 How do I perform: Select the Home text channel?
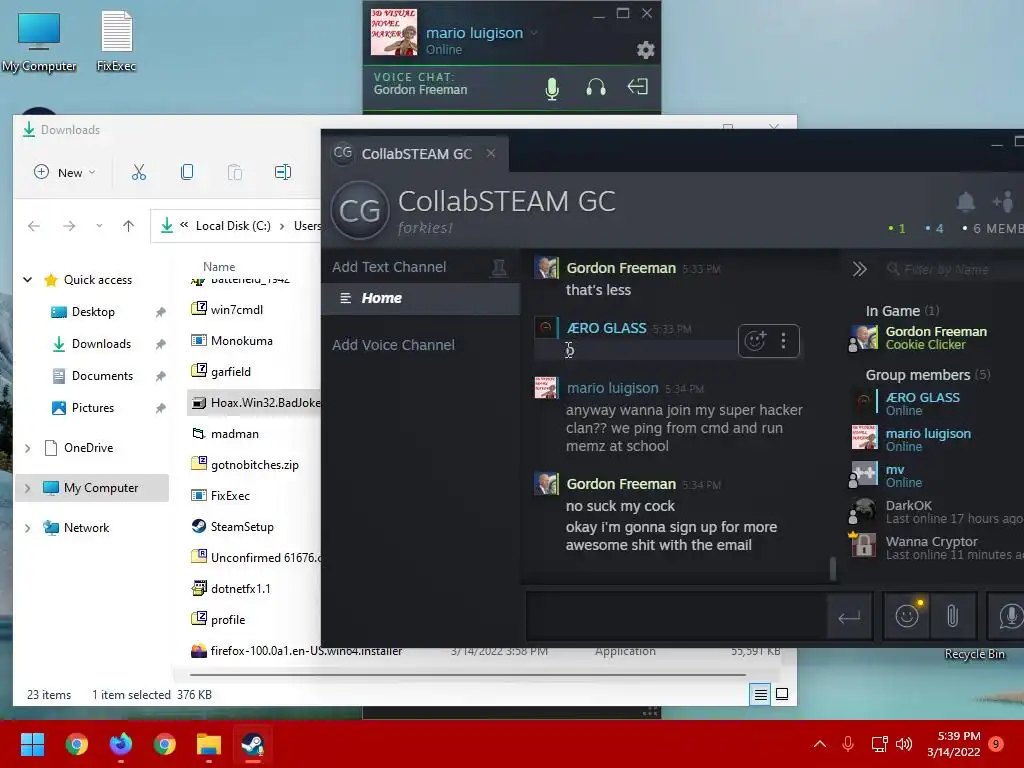coord(421,298)
